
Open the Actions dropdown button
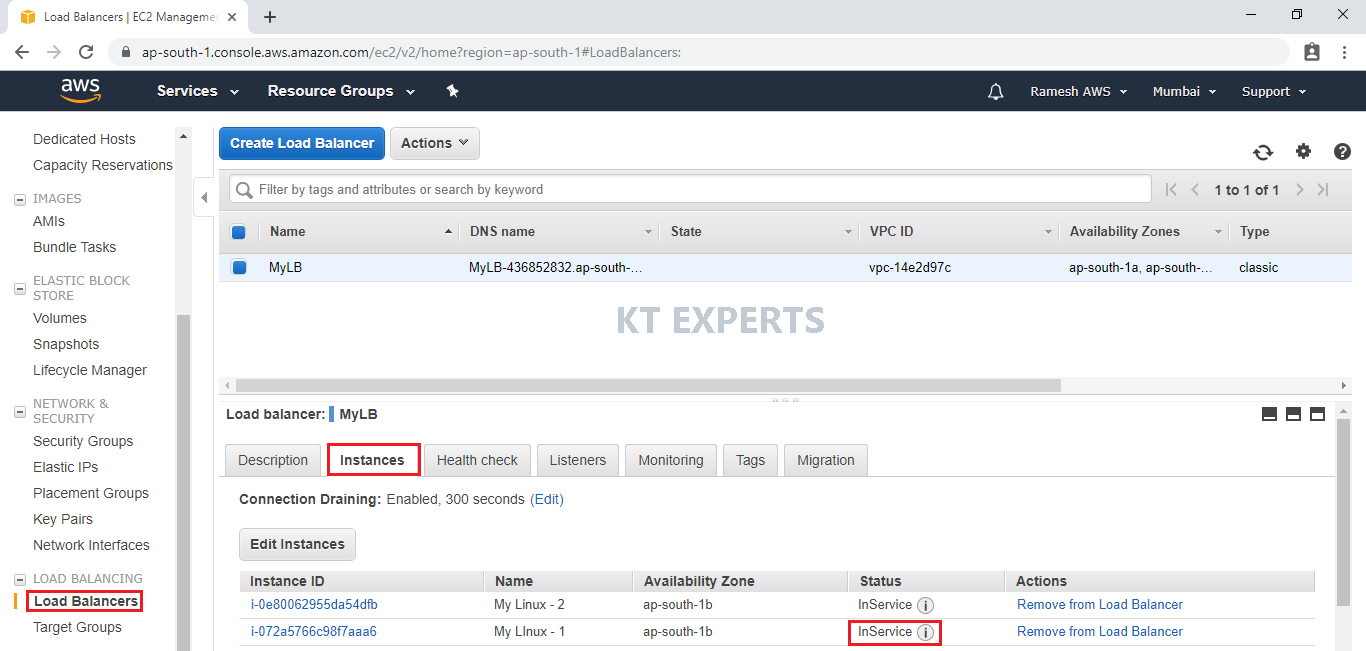435,143
